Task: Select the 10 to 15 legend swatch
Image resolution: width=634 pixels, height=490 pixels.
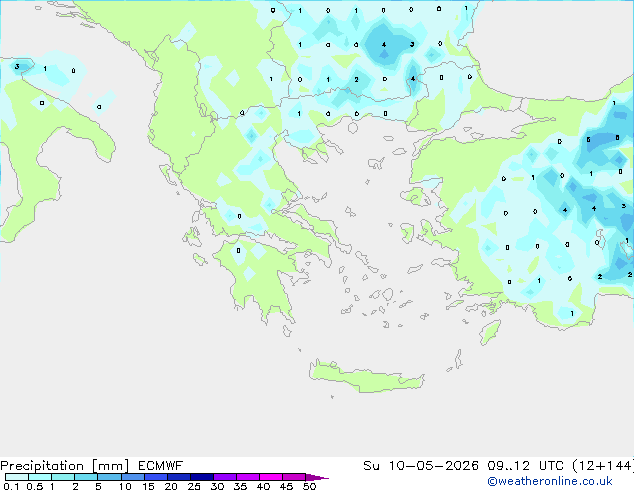Action: 132,477
